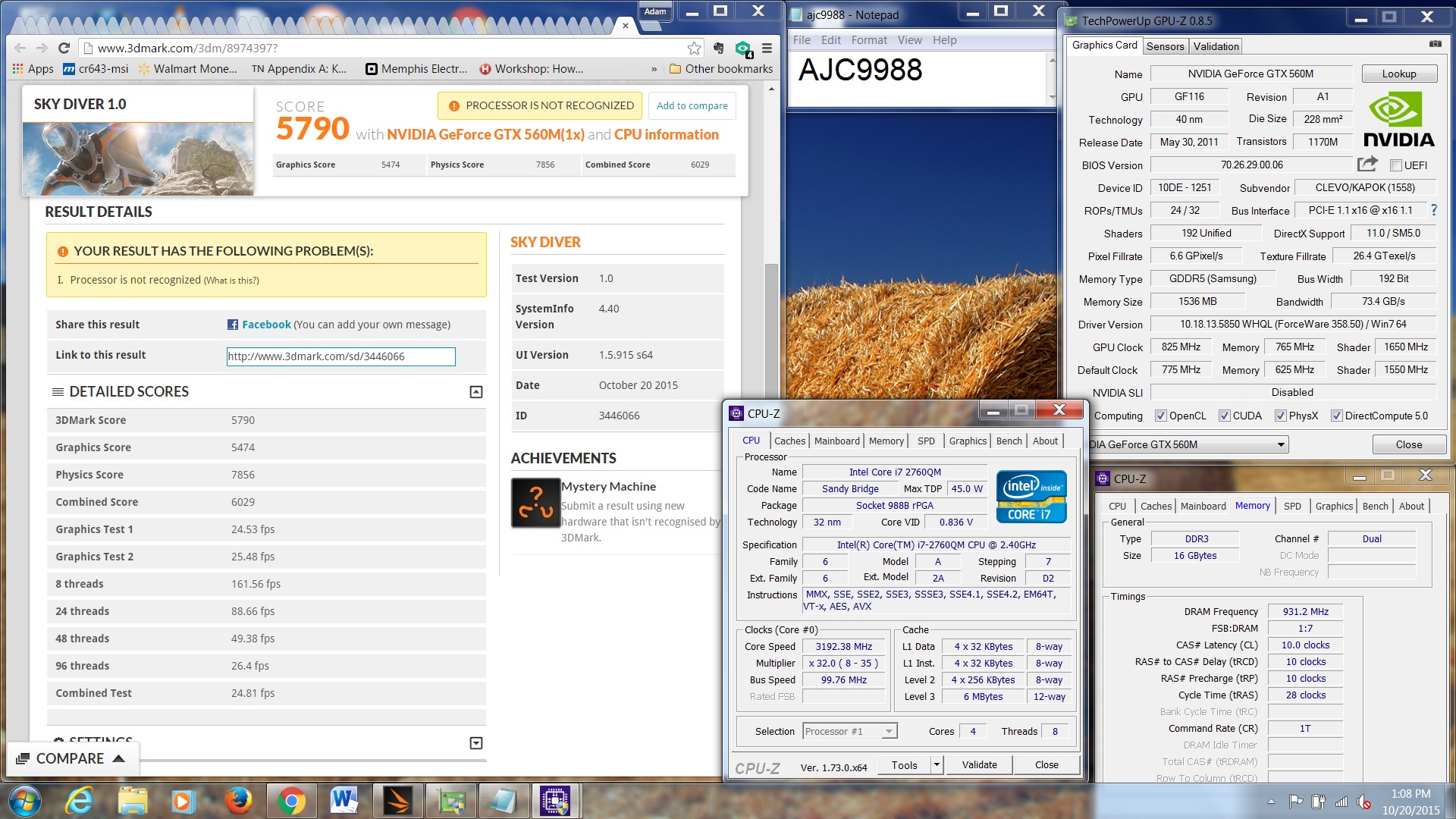Switch to Microsoft Word on taskbar
Screen dimensions: 1456x819
[x=344, y=801]
